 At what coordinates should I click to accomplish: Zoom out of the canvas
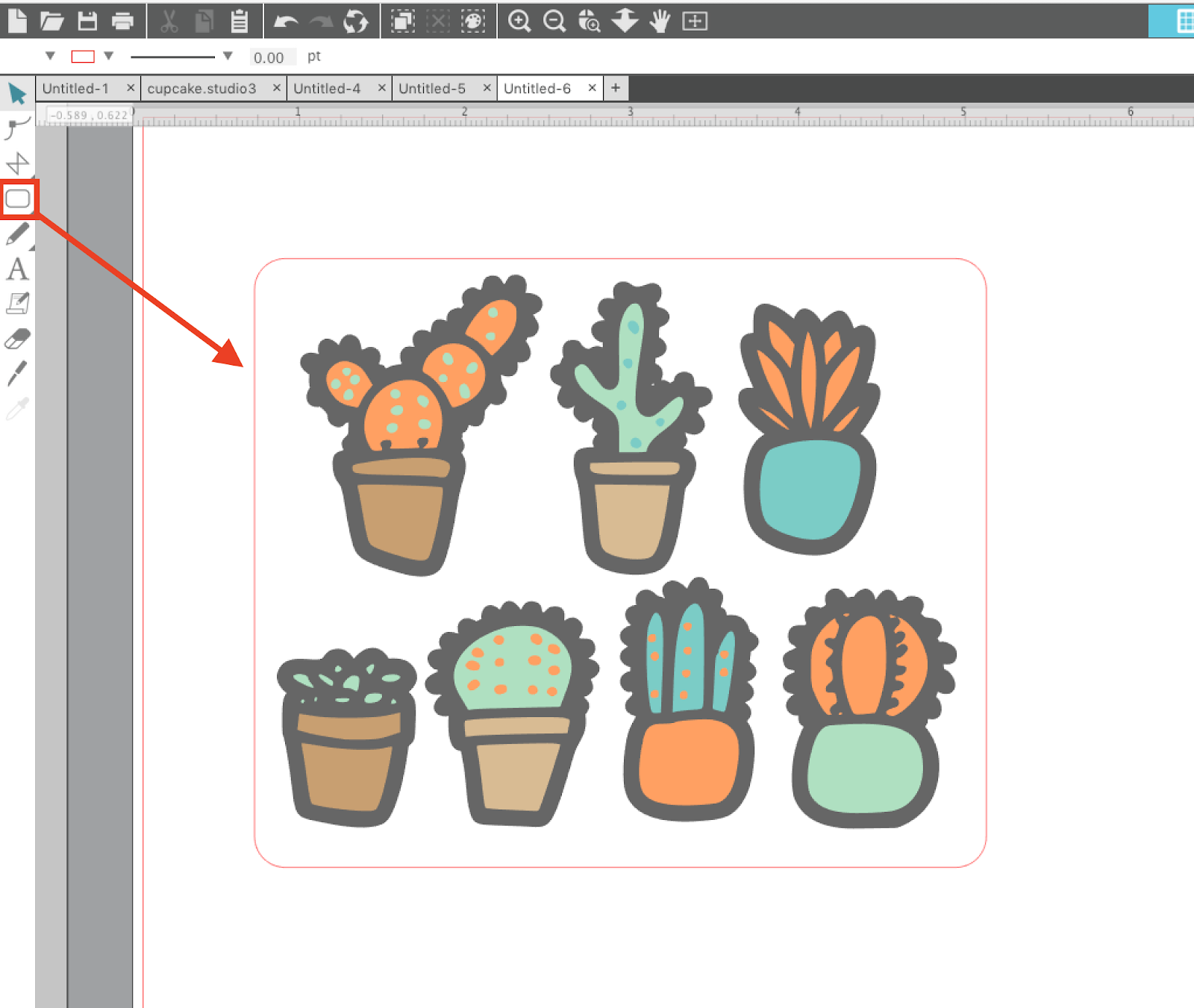554,21
